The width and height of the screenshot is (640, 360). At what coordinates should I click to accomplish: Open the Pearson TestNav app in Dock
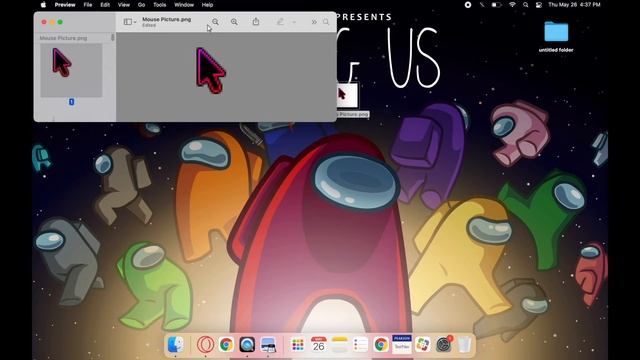[x=402, y=344]
